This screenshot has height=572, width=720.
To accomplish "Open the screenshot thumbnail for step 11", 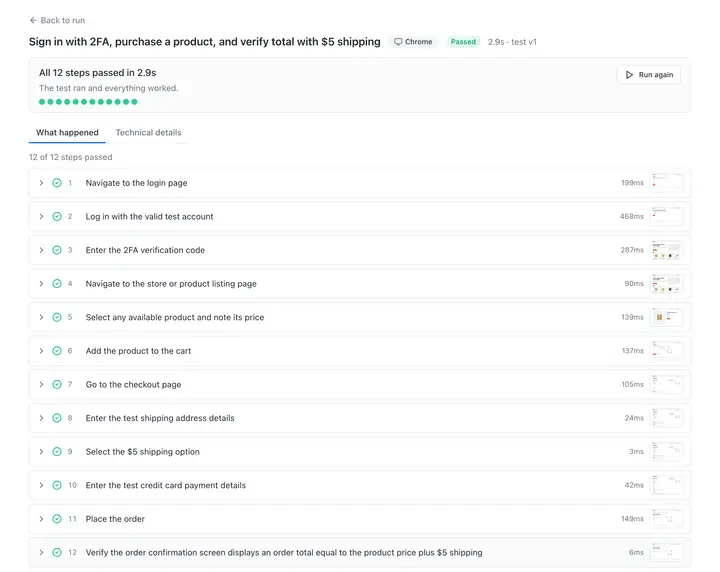I will pos(667,519).
